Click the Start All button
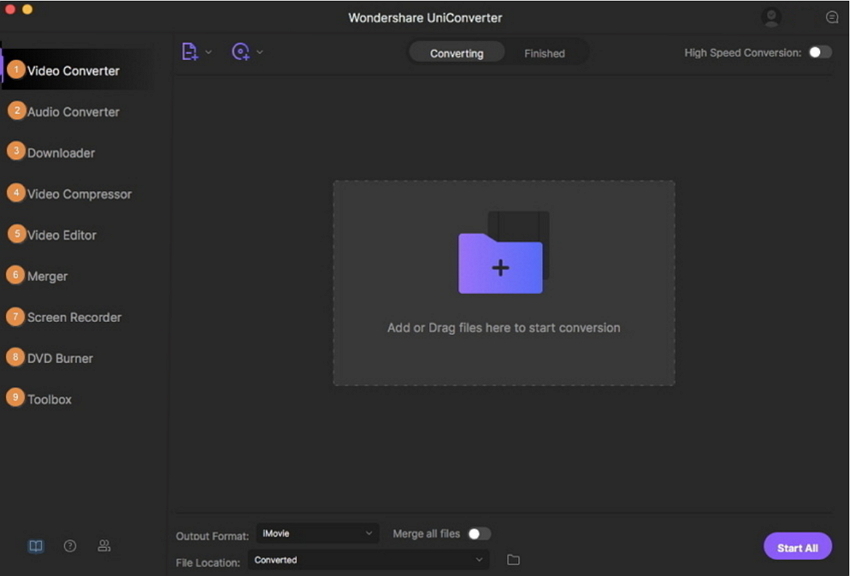850x576 pixels. click(x=797, y=547)
